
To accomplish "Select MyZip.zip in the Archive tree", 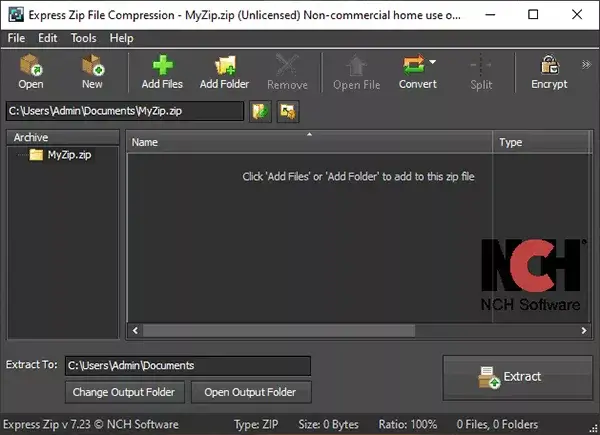I will click(69, 155).
